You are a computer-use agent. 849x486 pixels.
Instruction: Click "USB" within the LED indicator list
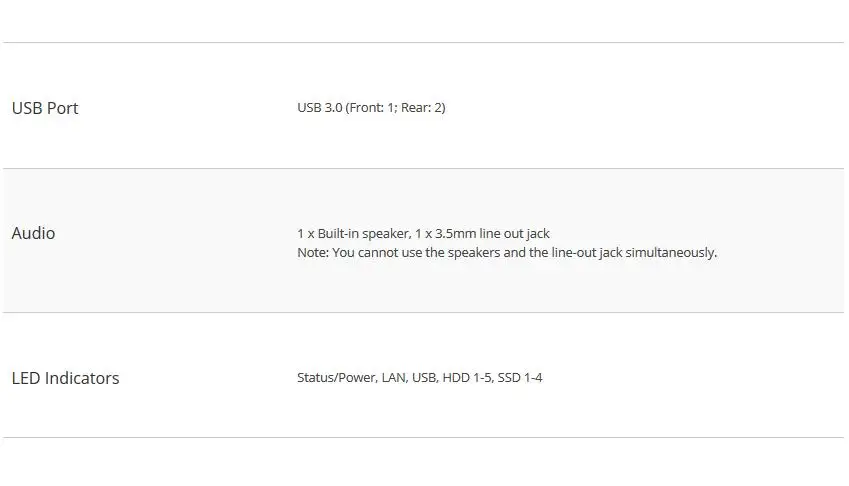click(425, 378)
